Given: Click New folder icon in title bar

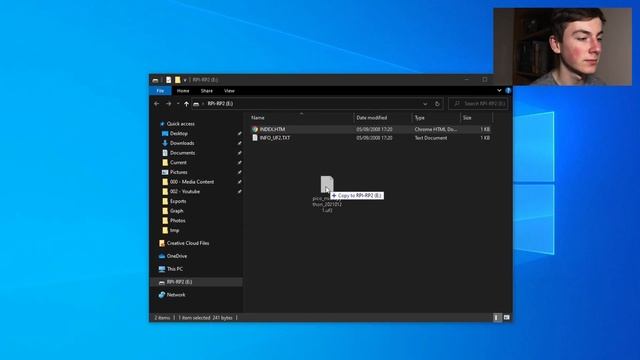Looking at the screenshot, I should [x=178, y=80].
